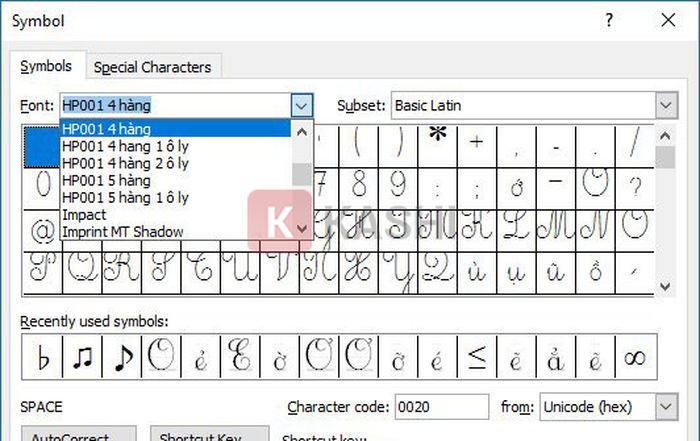
Task: Pick the script capital M in grid
Action: click(556, 231)
